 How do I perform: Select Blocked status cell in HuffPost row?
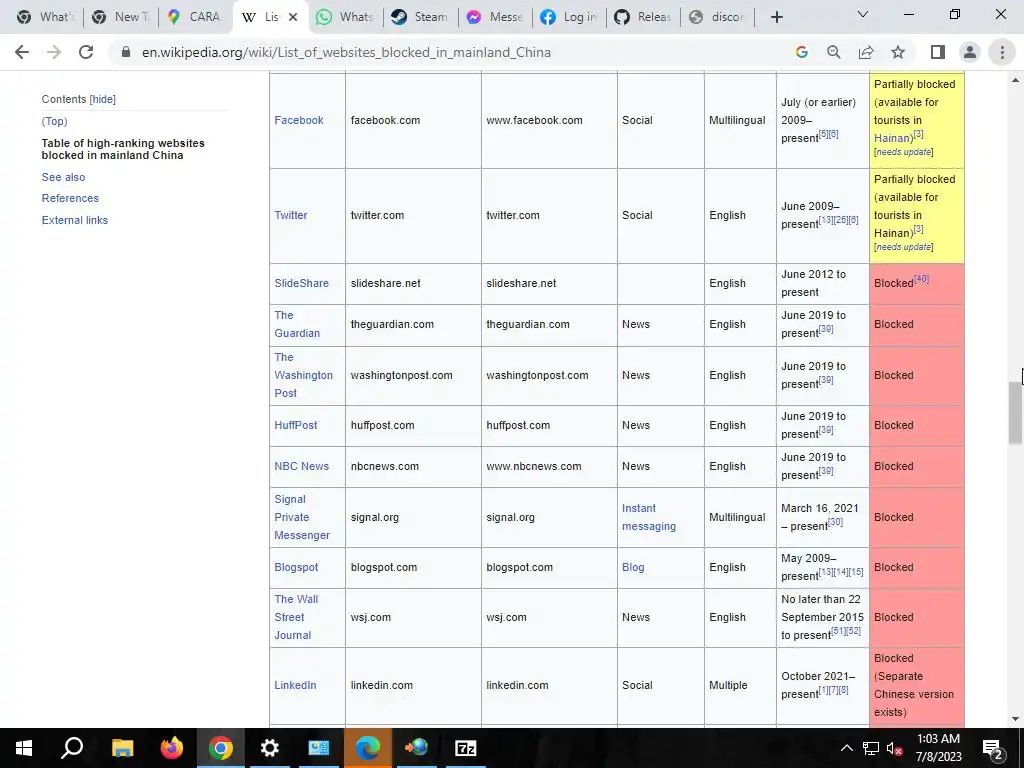point(916,425)
